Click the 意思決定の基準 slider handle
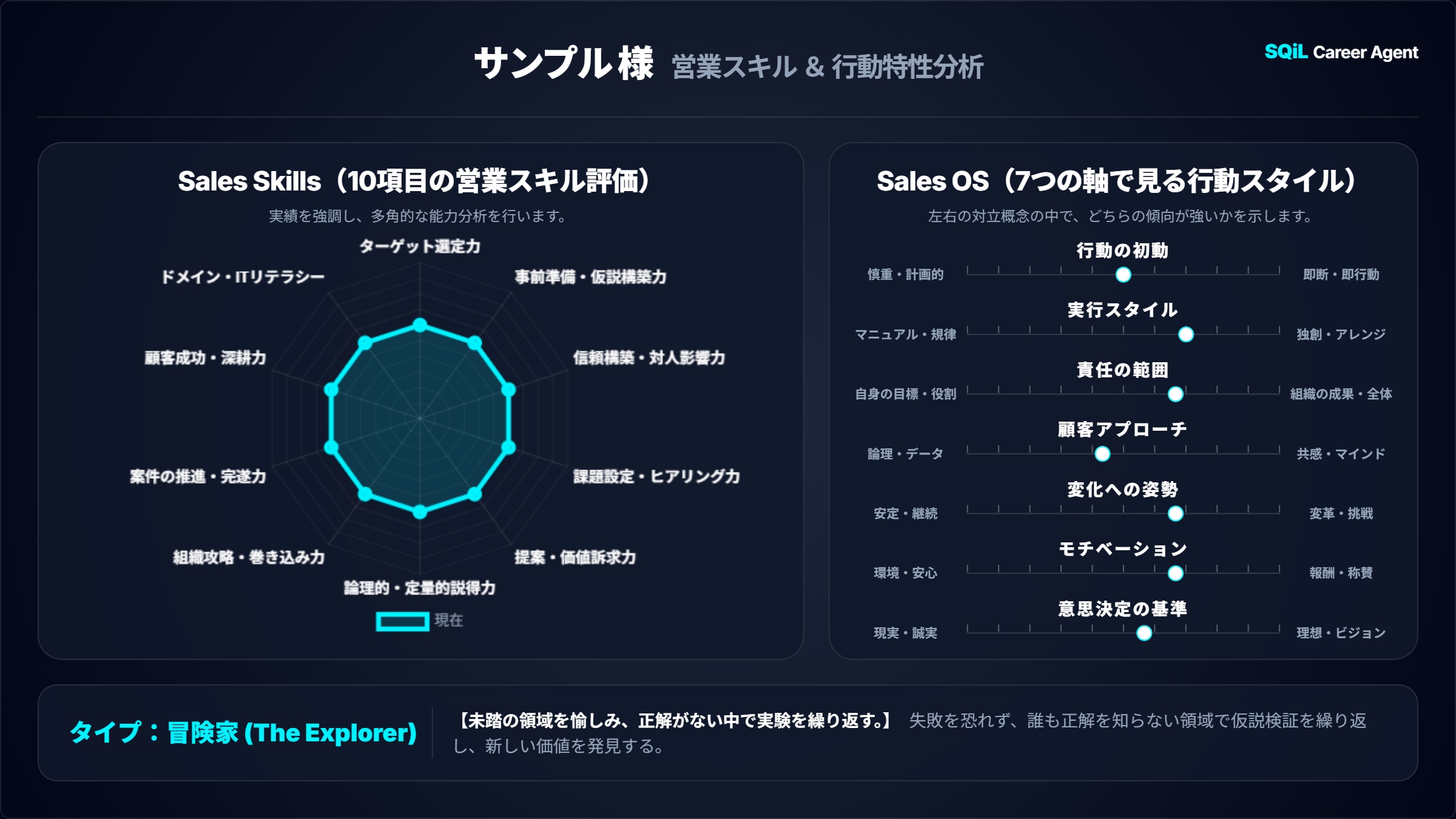1456x819 pixels. 1144,633
